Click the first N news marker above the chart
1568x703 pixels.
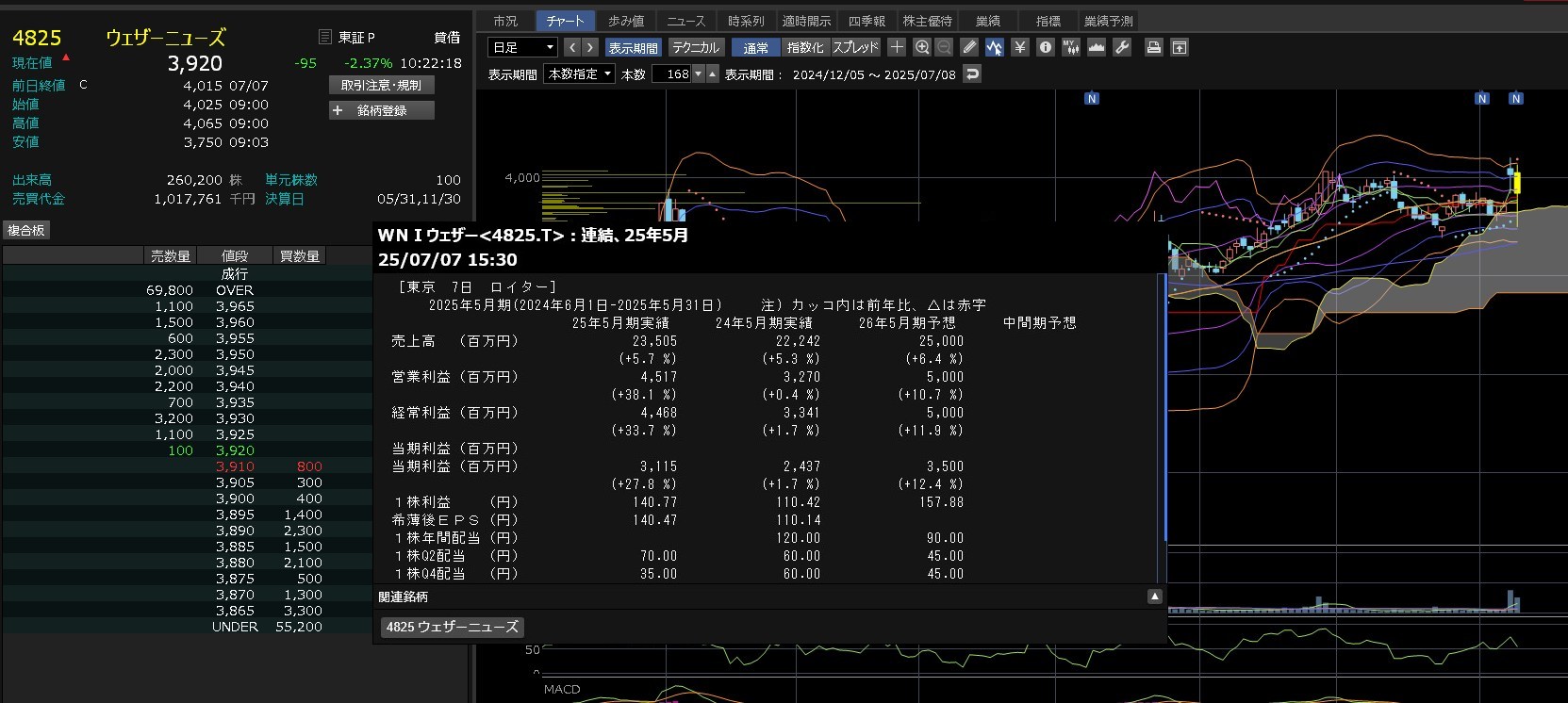click(x=1092, y=98)
